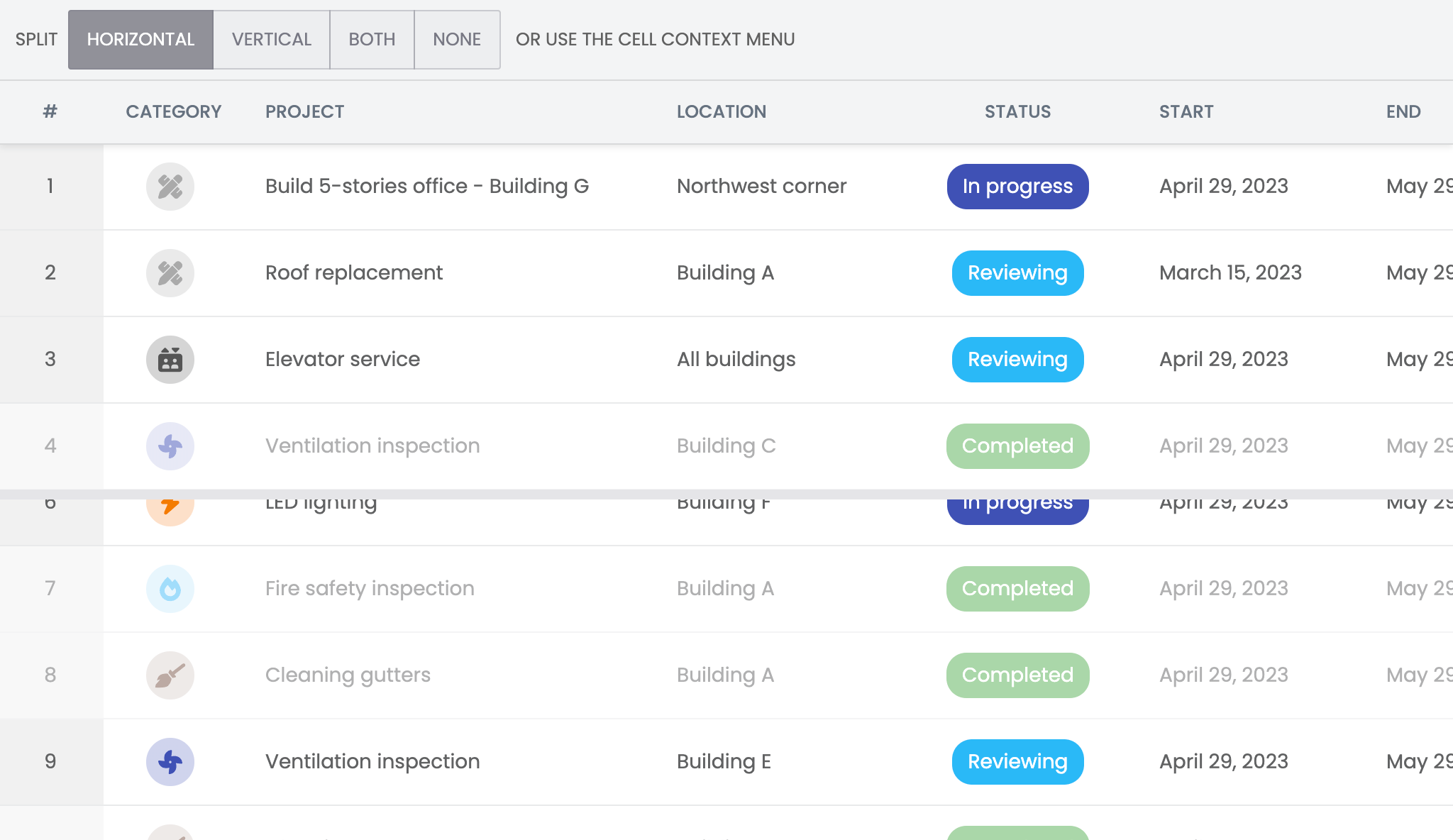Select row number 4 cell
1453x840 pixels.
(51, 446)
